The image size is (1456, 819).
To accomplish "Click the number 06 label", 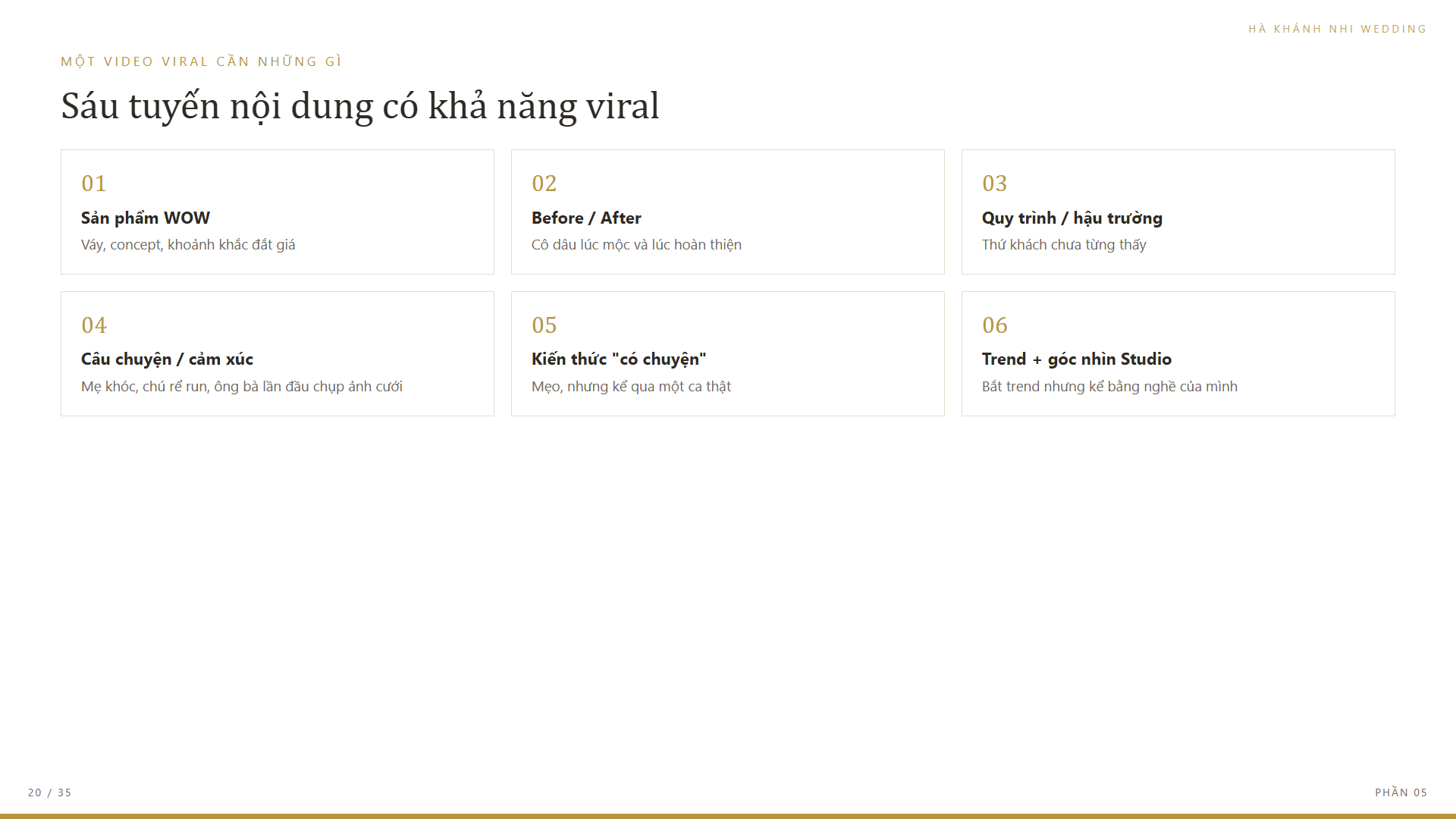I will point(995,325).
